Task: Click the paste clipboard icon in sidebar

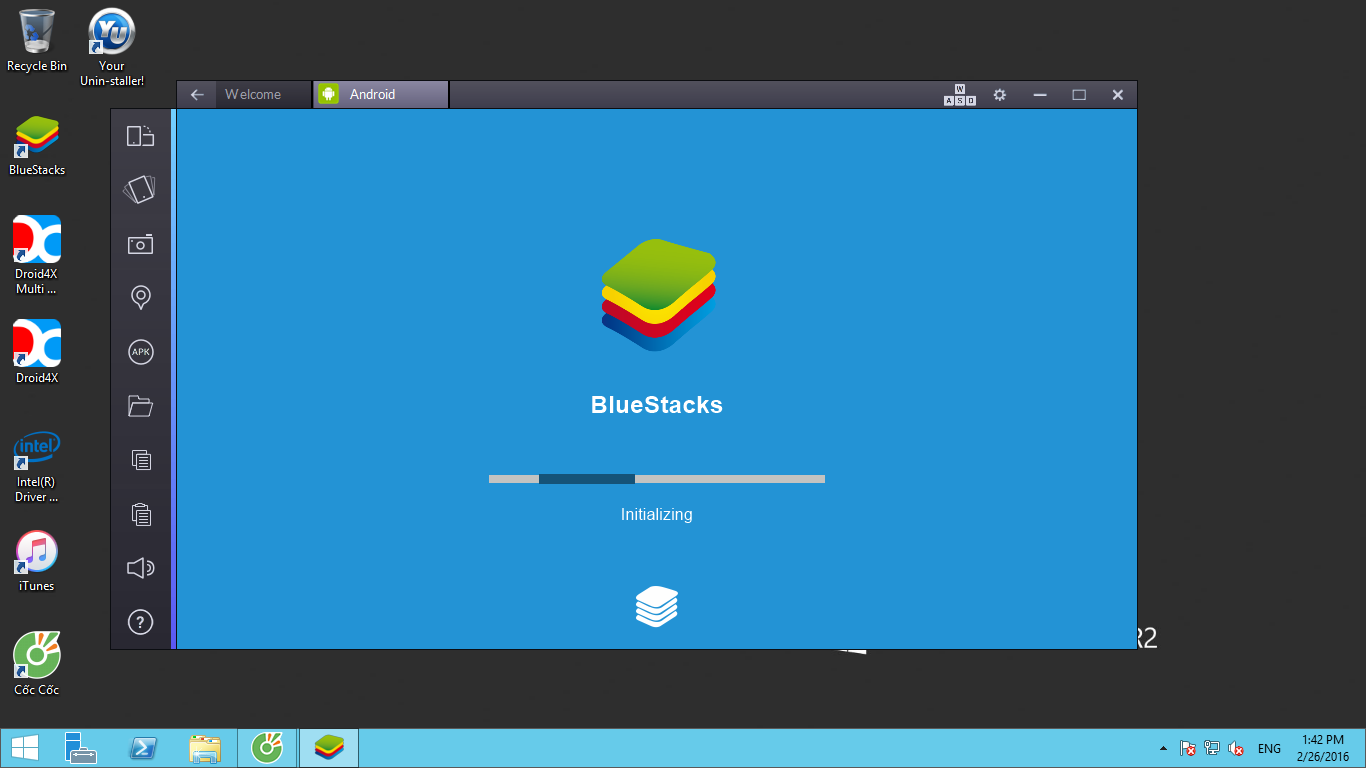Action: pos(141,514)
